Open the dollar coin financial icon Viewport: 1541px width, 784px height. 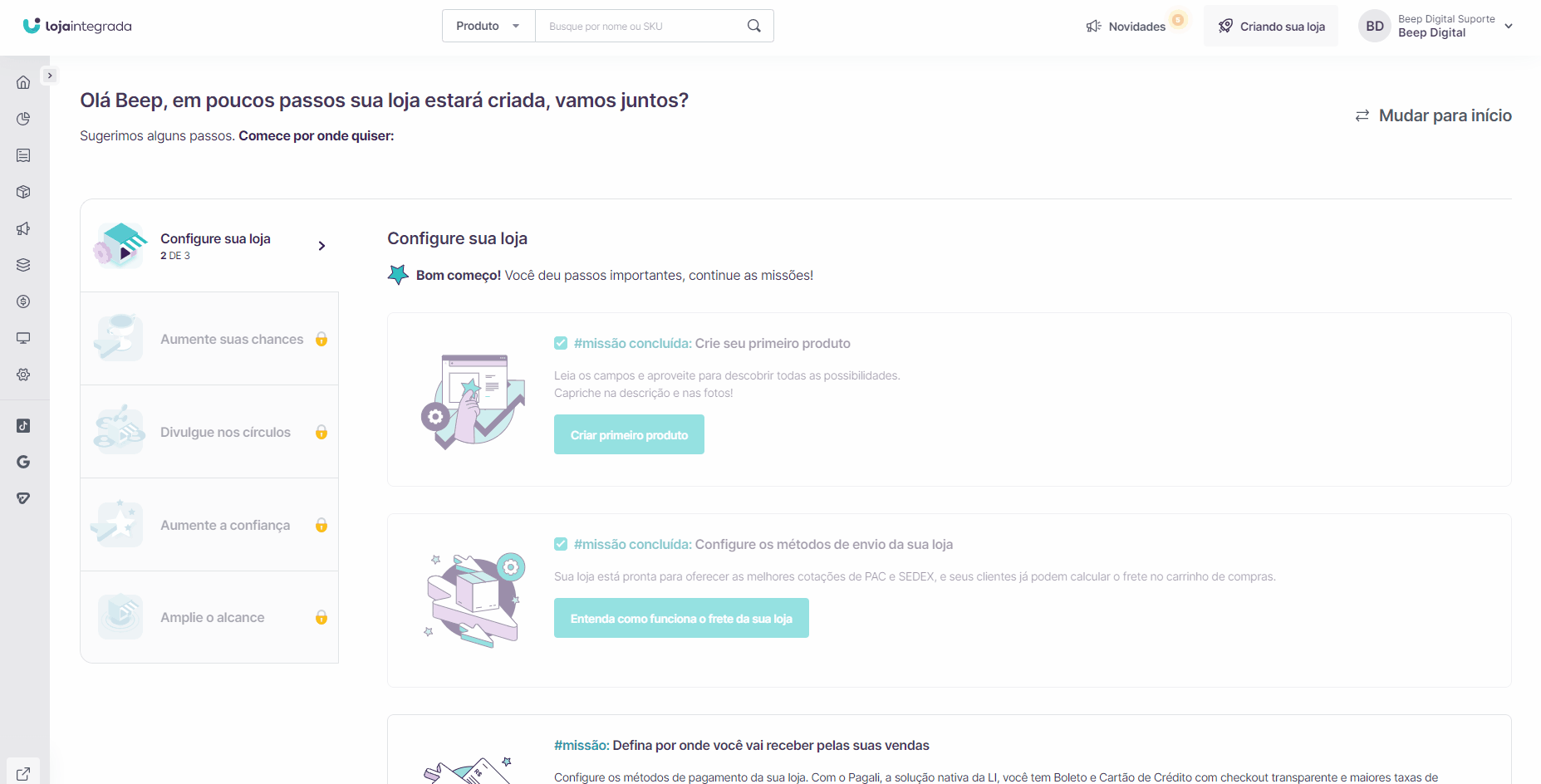tap(23, 301)
